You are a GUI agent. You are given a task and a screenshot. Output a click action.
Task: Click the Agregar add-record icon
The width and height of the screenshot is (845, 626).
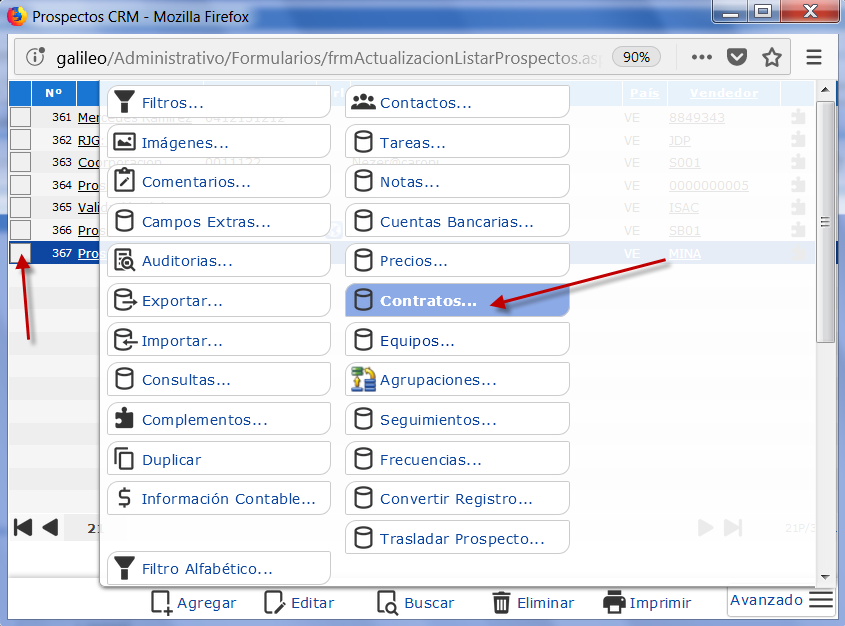tap(162, 603)
